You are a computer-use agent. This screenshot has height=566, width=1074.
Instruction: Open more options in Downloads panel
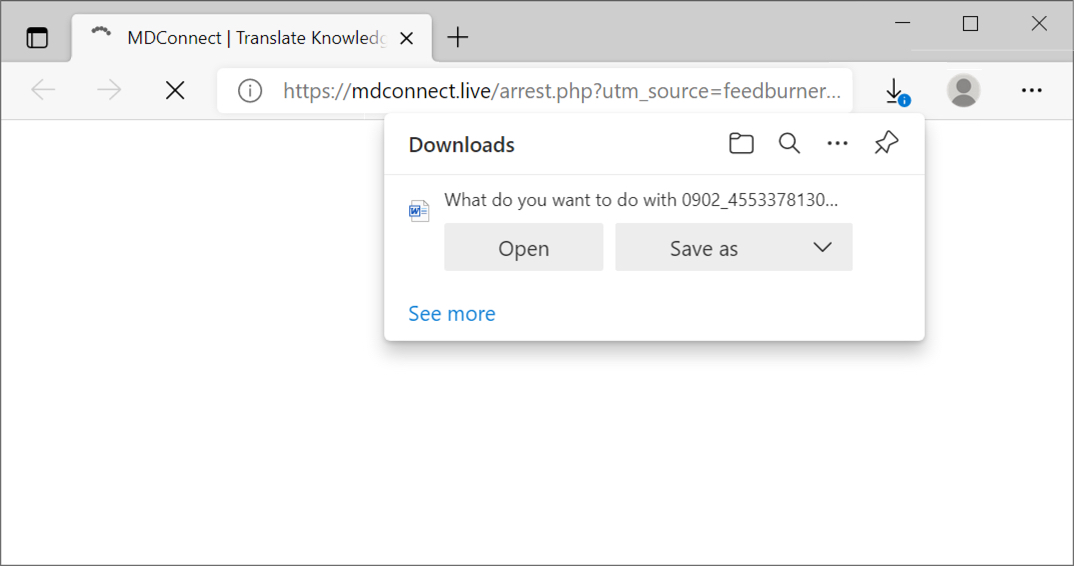point(837,143)
